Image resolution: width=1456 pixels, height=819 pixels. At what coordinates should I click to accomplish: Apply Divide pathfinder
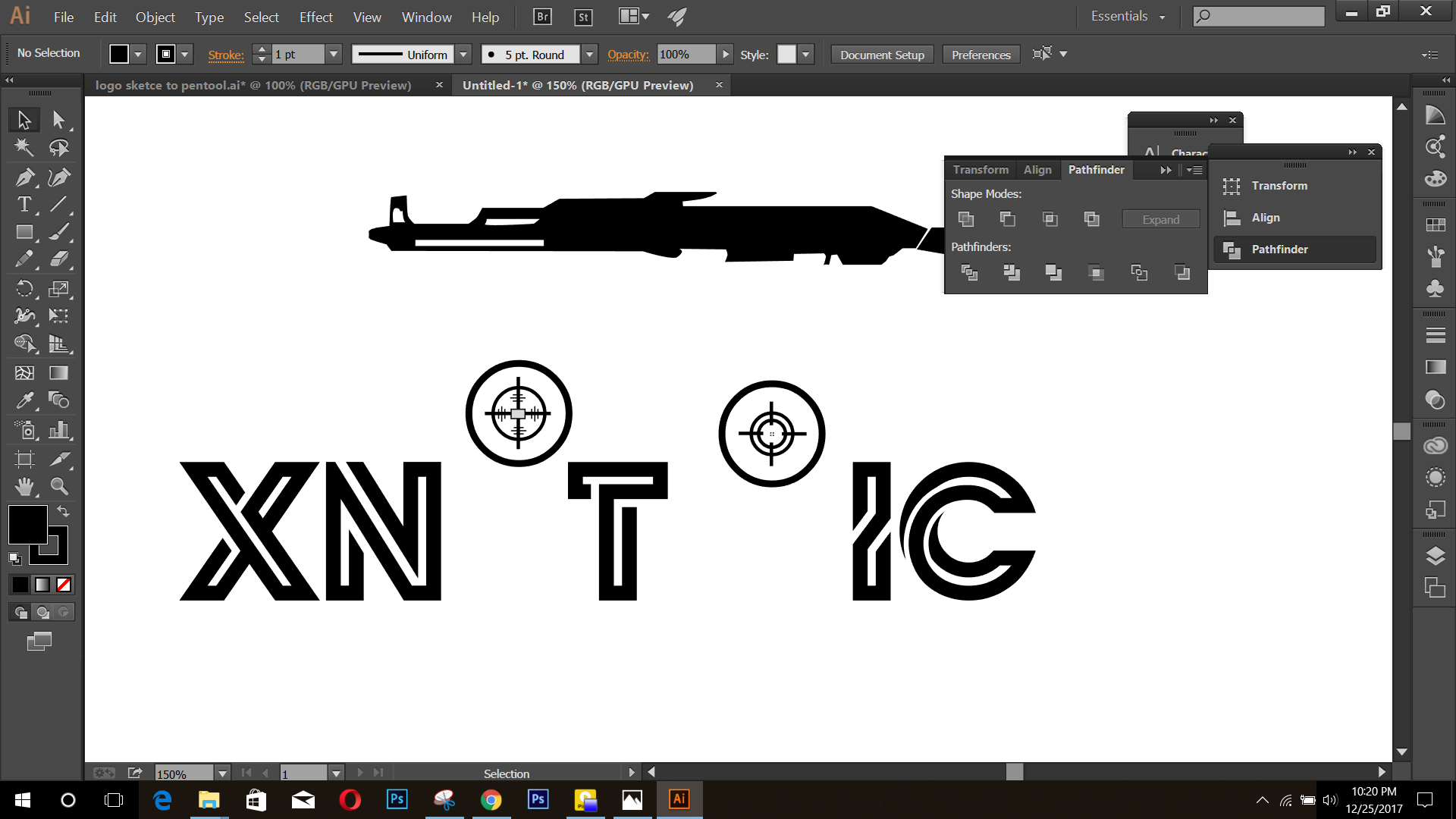pyautogui.click(x=969, y=272)
